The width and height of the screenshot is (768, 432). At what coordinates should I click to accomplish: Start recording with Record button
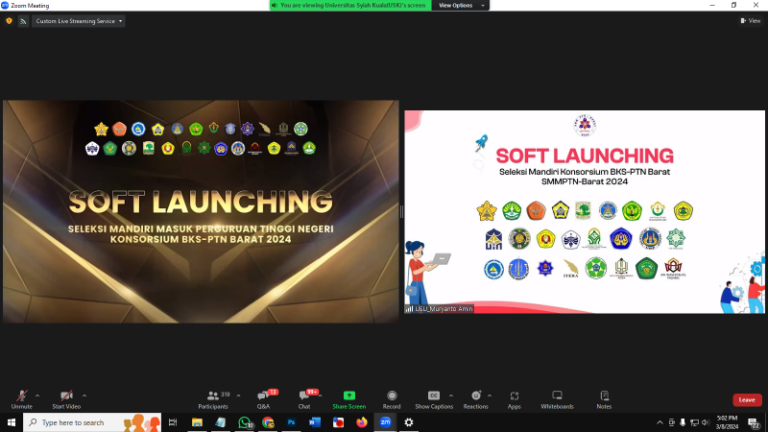tap(391, 399)
